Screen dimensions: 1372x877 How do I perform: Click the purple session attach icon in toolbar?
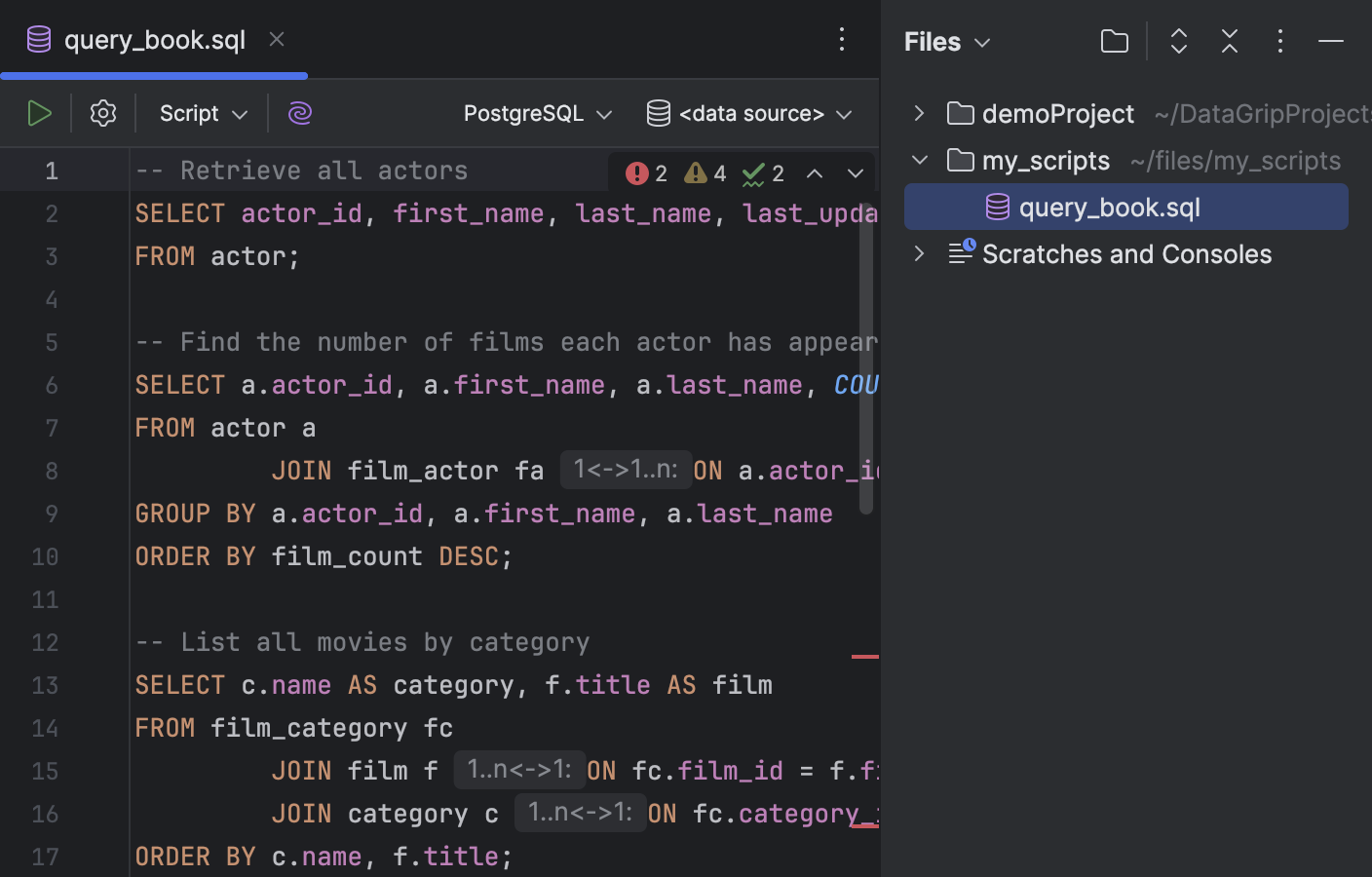[x=299, y=112]
